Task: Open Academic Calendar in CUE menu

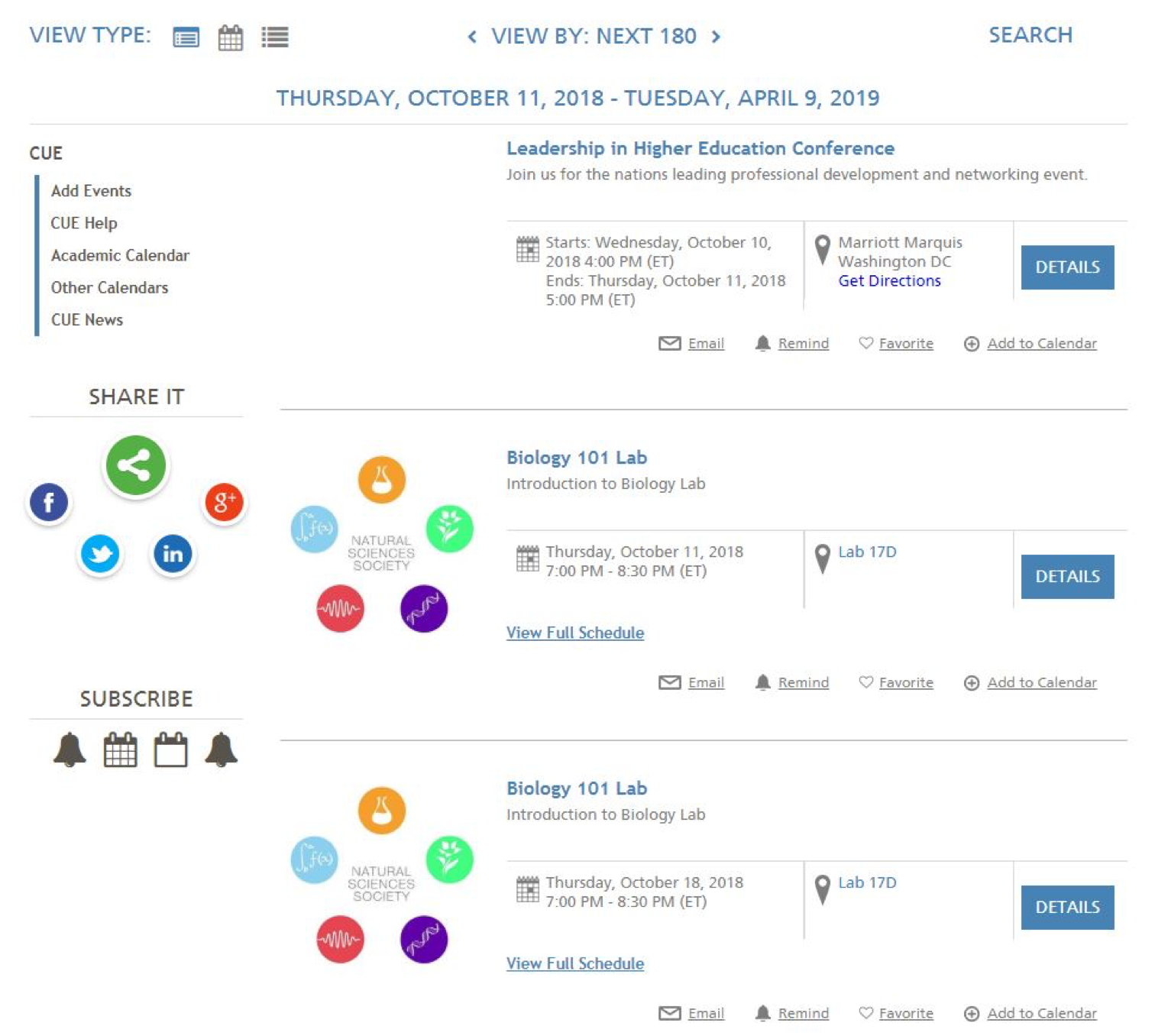Action: point(120,255)
